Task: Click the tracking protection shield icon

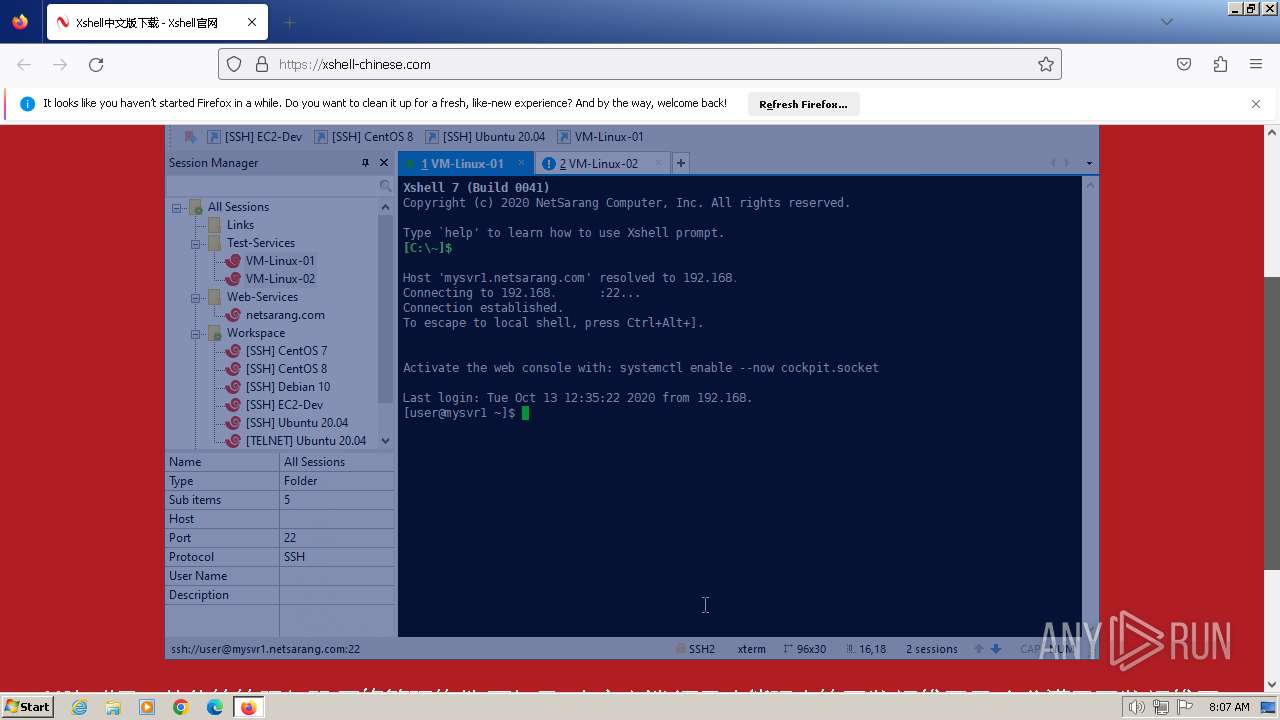Action: [234, 64]
